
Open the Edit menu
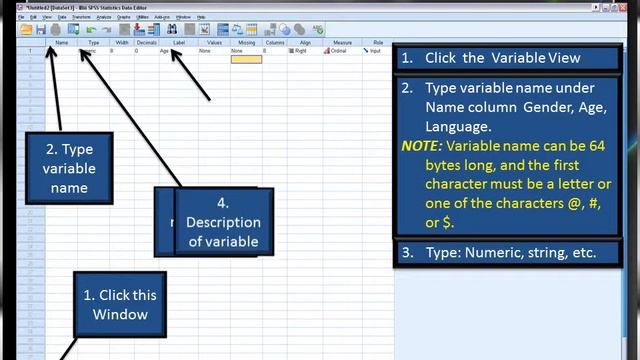(x=33, y=18)
